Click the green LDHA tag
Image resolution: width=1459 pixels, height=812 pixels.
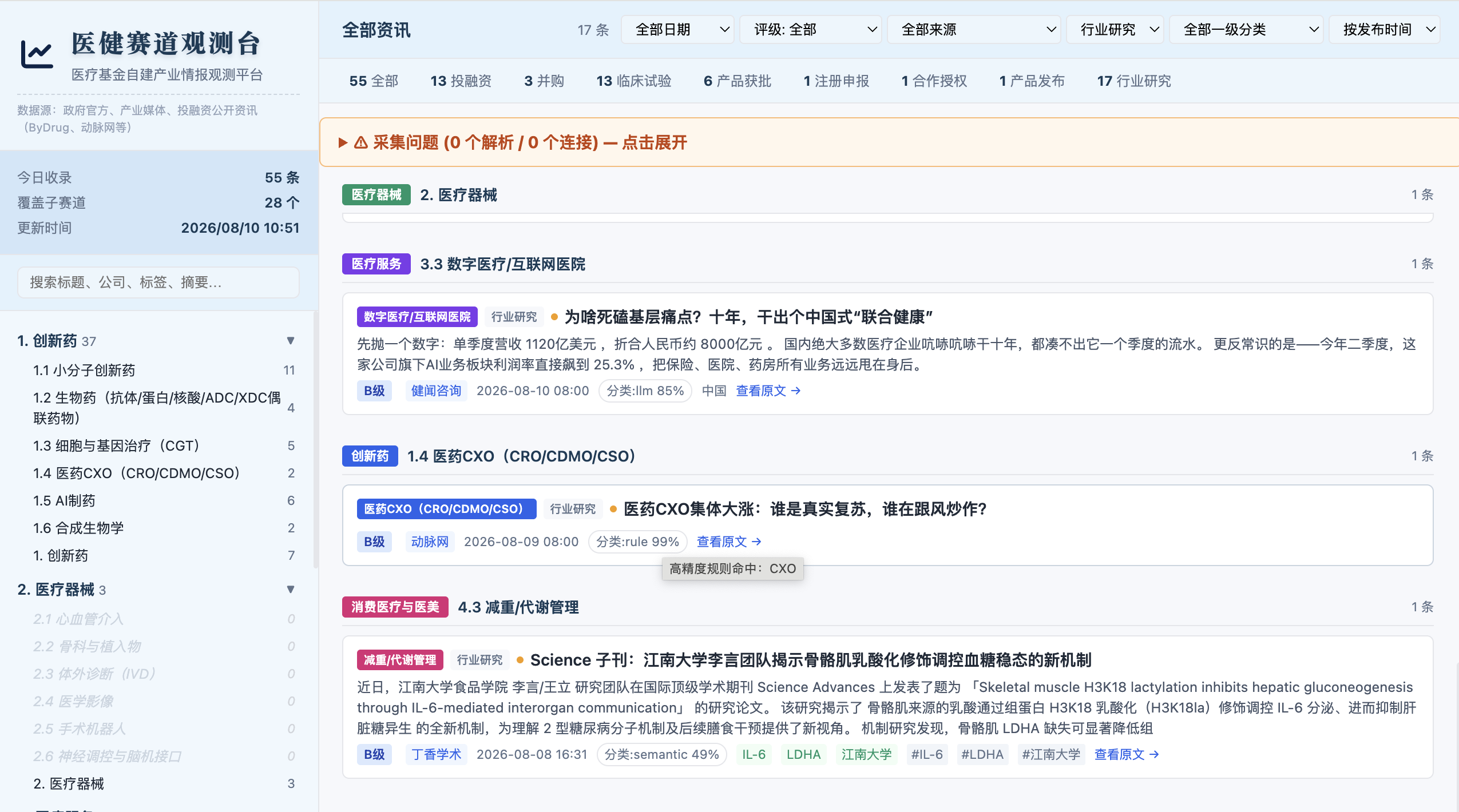[804, 755]
